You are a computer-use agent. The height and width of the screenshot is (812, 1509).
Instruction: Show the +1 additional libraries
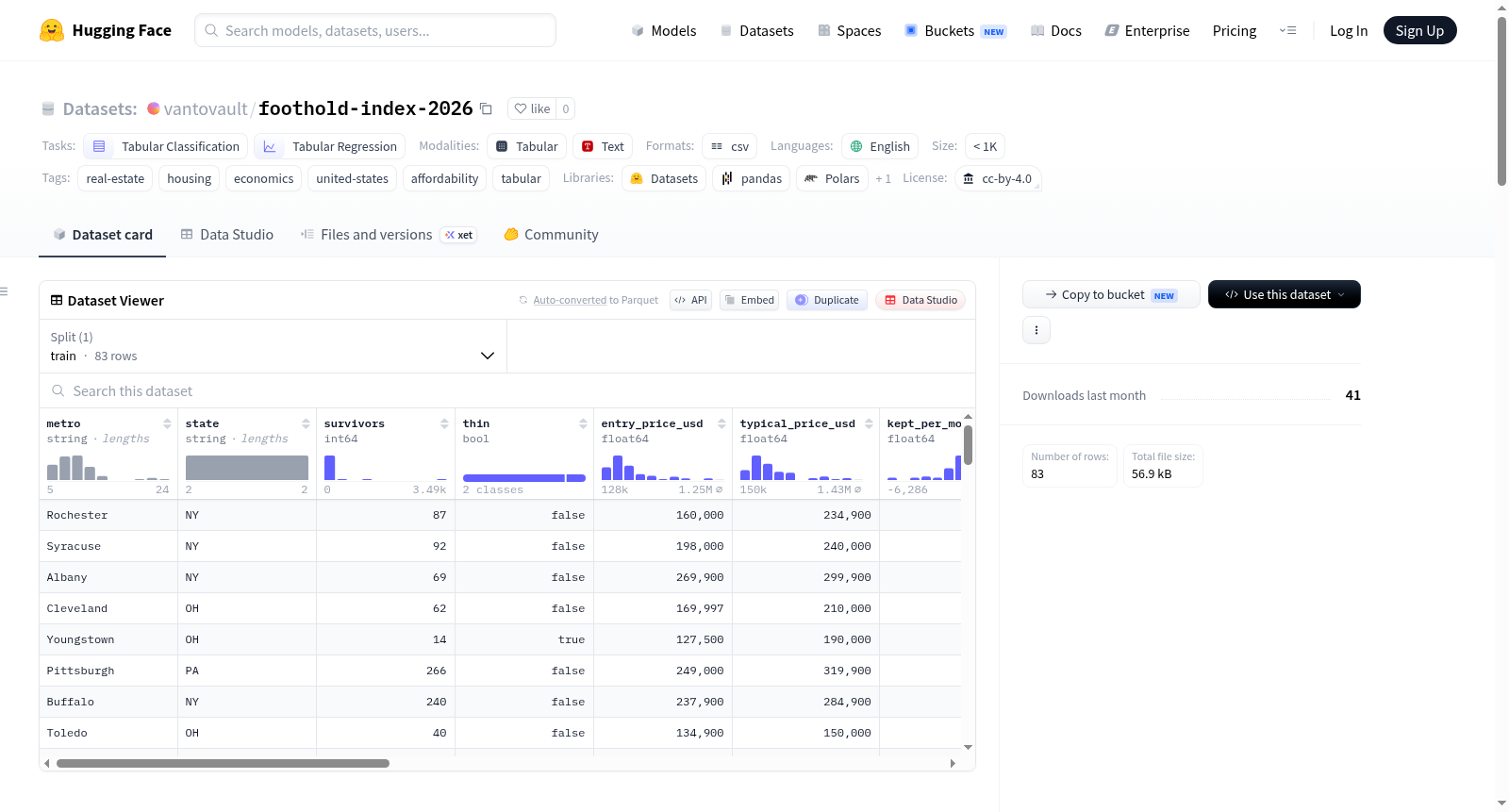pos(883,178)
